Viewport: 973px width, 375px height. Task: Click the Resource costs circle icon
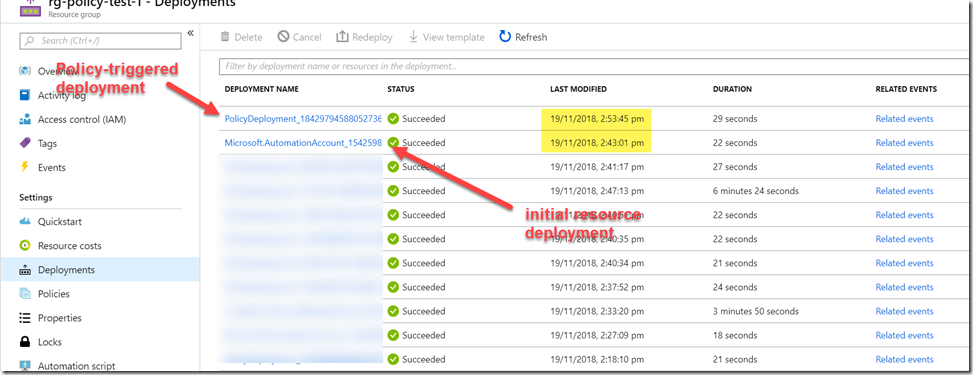(25, 246)
